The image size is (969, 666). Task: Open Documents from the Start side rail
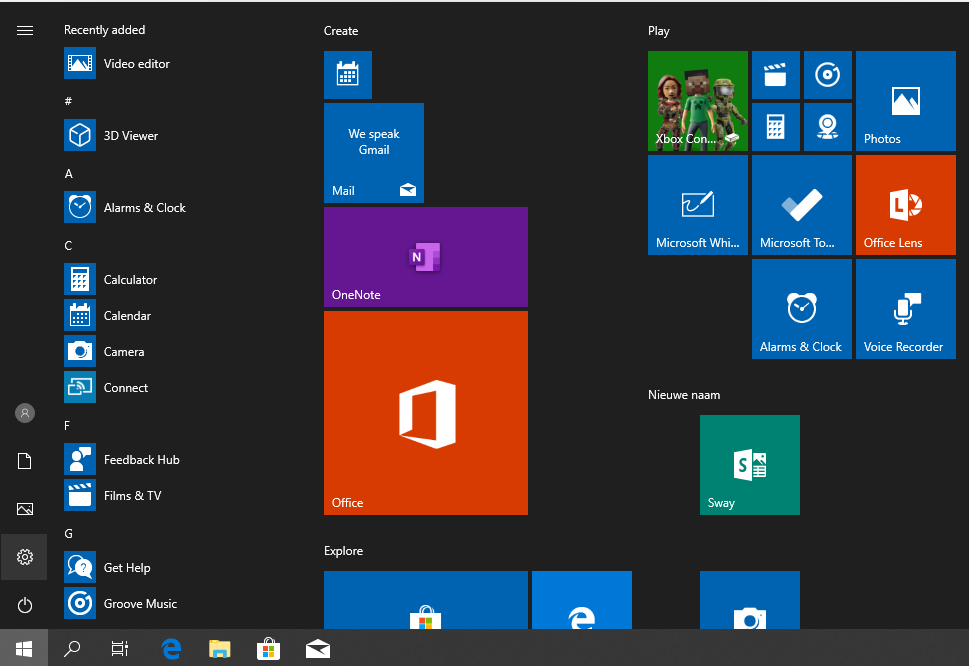click(25, 461)
